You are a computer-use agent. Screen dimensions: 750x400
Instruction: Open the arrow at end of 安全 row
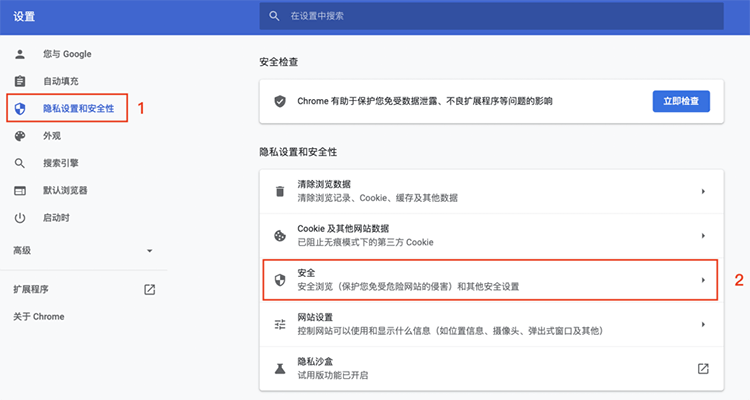click(x=703, y=280)
